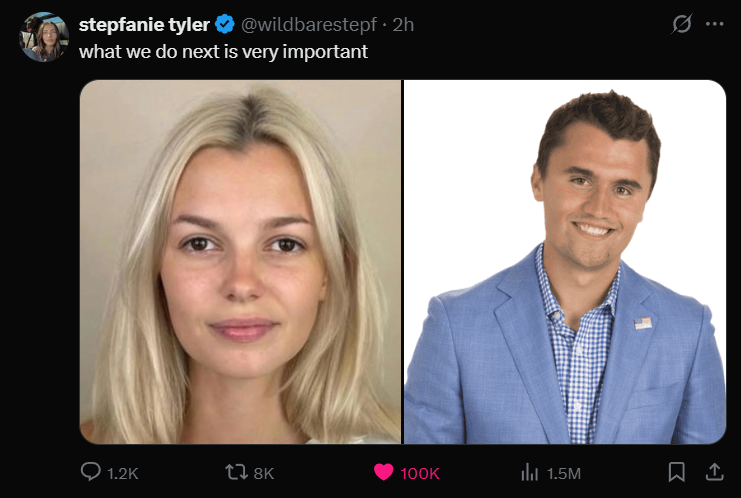The image size is (741, 498).
Task: Open the right photo of the man in the blue blazer
Action: pyautogui.click(x=564, y=262)
